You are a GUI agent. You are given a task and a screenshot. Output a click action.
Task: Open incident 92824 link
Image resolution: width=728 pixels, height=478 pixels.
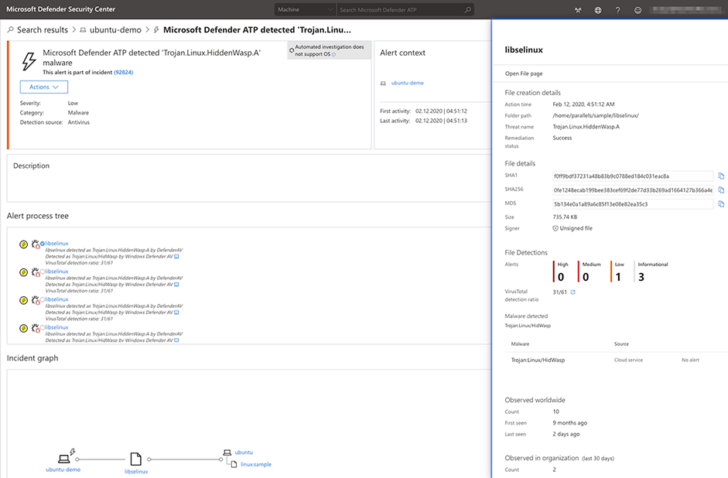[124, 72]
